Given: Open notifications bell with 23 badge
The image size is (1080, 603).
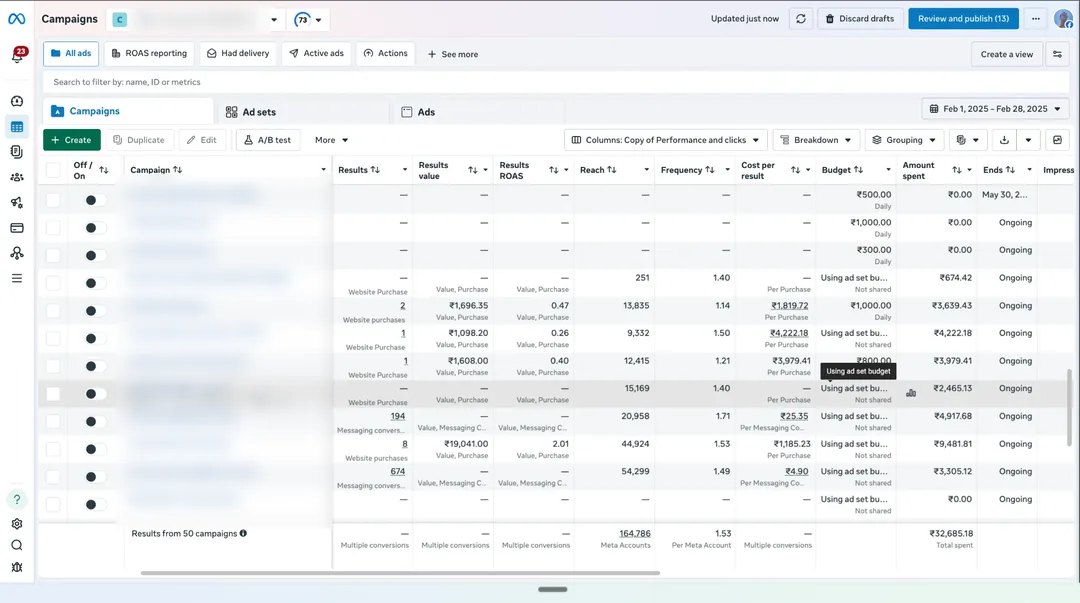Looking at the screenshot, I should [x=17, y=56].
